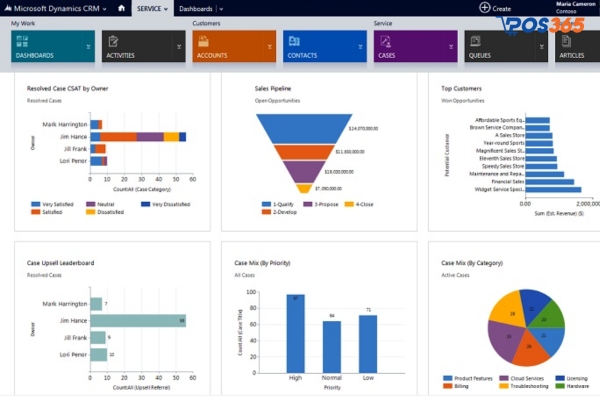Expand the Activities tile chevron
The height and width of the screenshot is (400, 600).
pyautogui.click(x=178, y=46)
